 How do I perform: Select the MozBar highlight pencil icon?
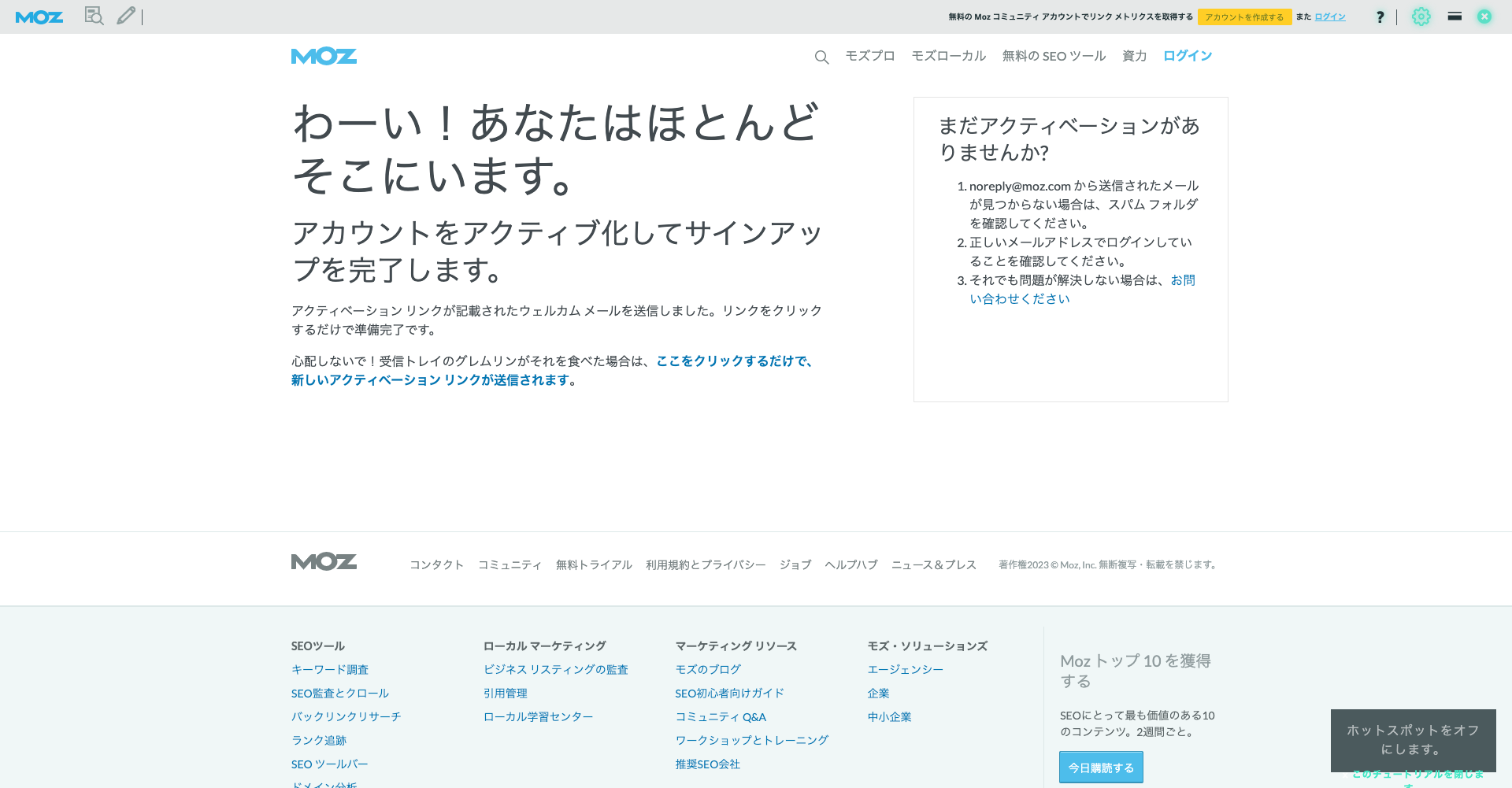click(126, 16)
